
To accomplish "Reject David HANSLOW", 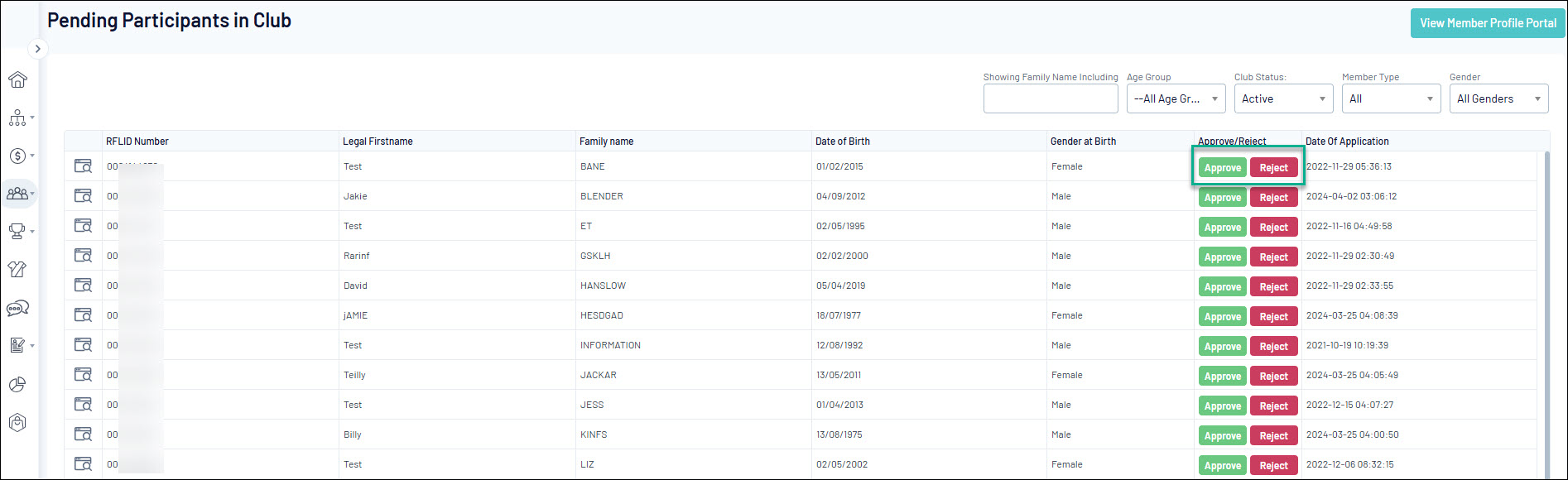I will [1273, 286].
